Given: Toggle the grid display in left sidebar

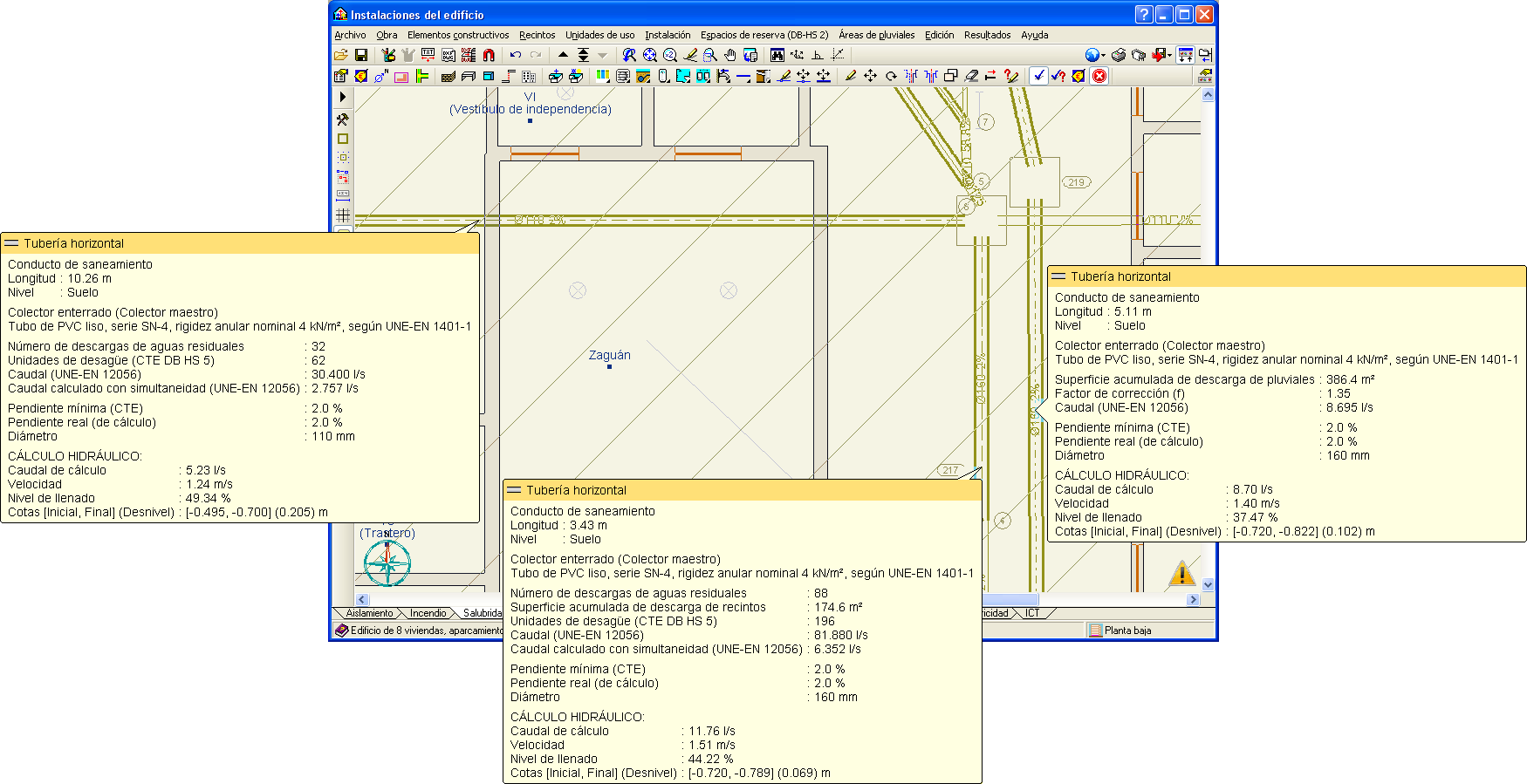Looking at the screenshot, I should click(x=343, y=215).
